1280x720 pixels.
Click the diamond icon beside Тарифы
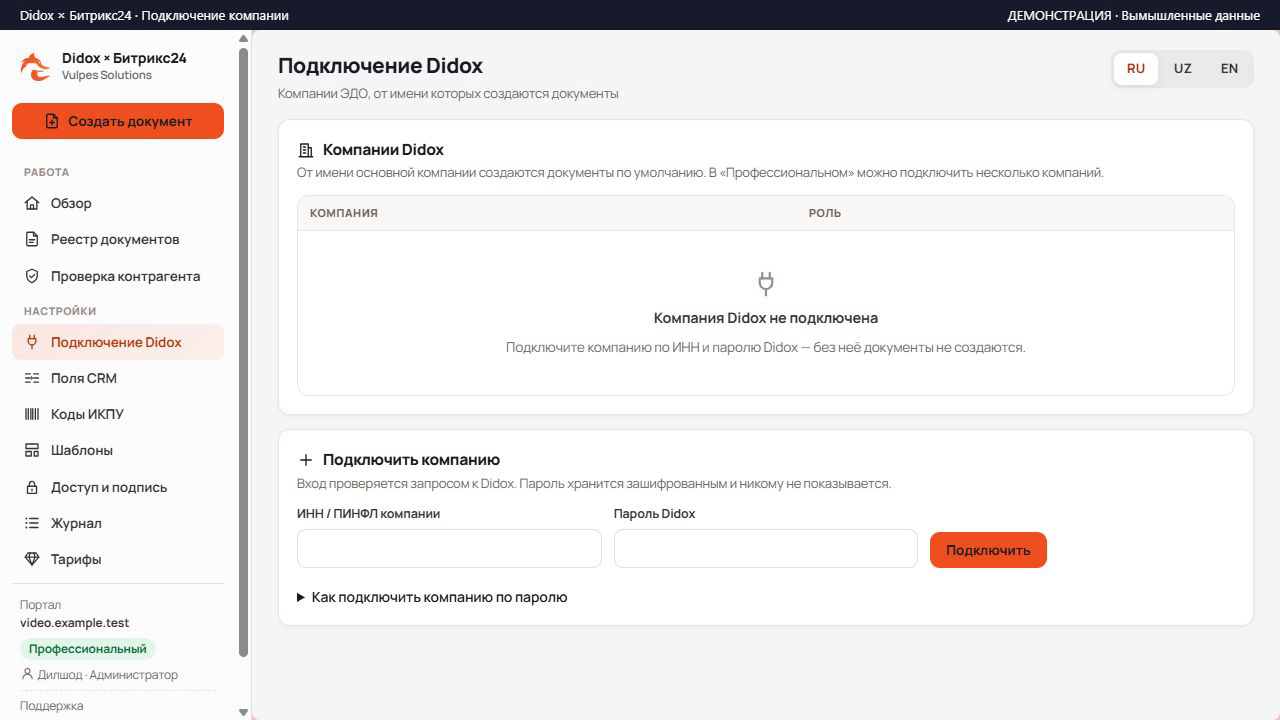32,559
